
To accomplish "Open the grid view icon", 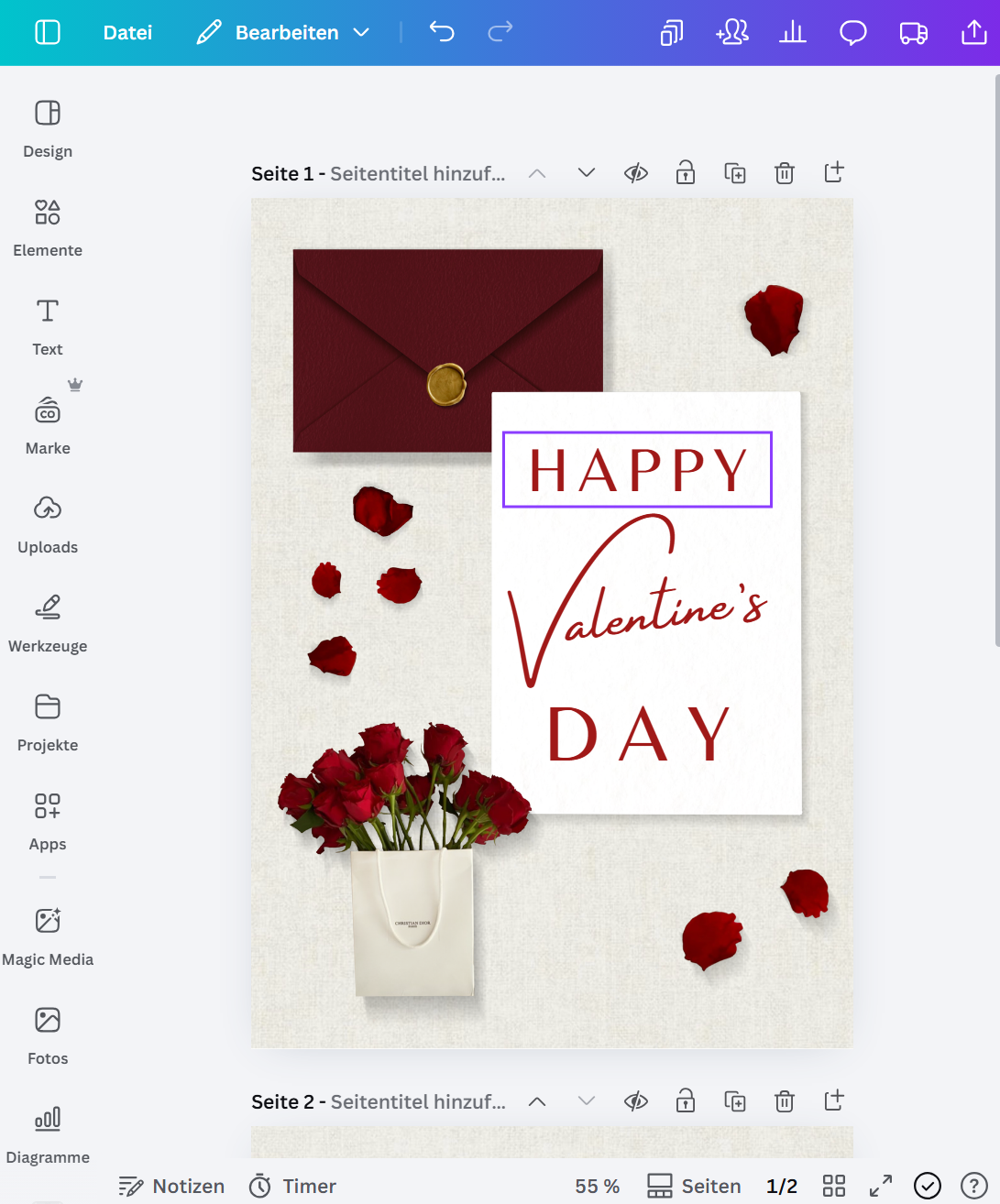I will (834, 1186).
